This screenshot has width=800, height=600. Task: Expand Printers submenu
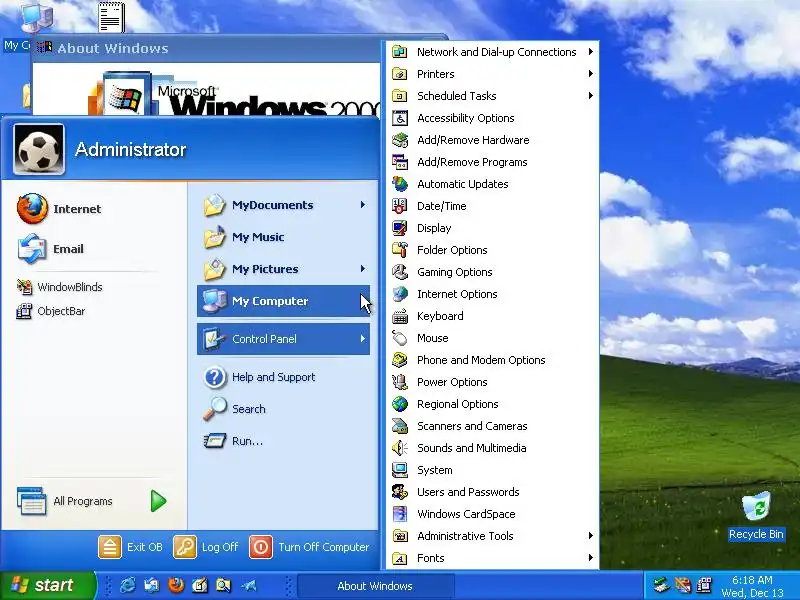492,74
